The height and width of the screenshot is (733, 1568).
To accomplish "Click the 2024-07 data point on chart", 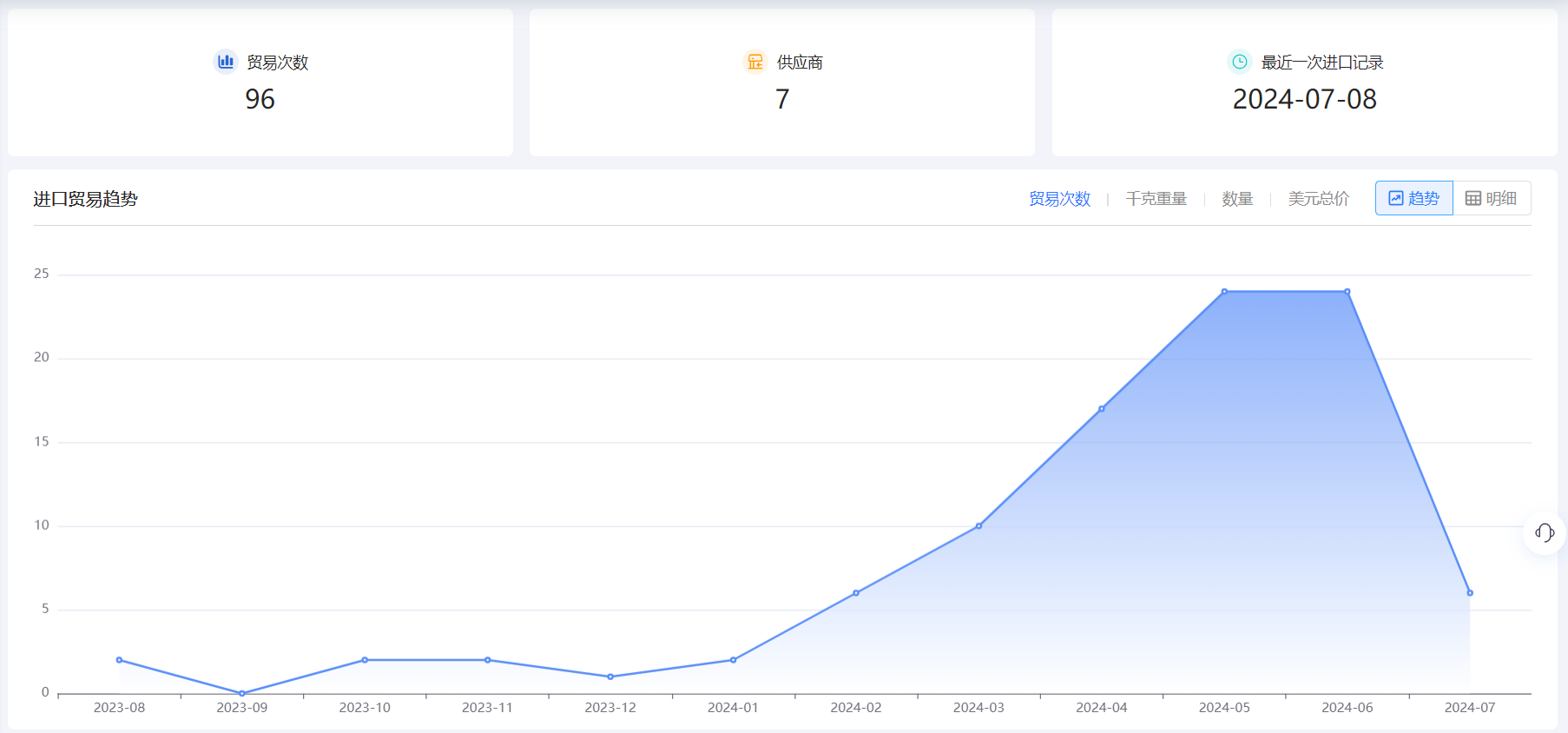I will [1470, 593].
